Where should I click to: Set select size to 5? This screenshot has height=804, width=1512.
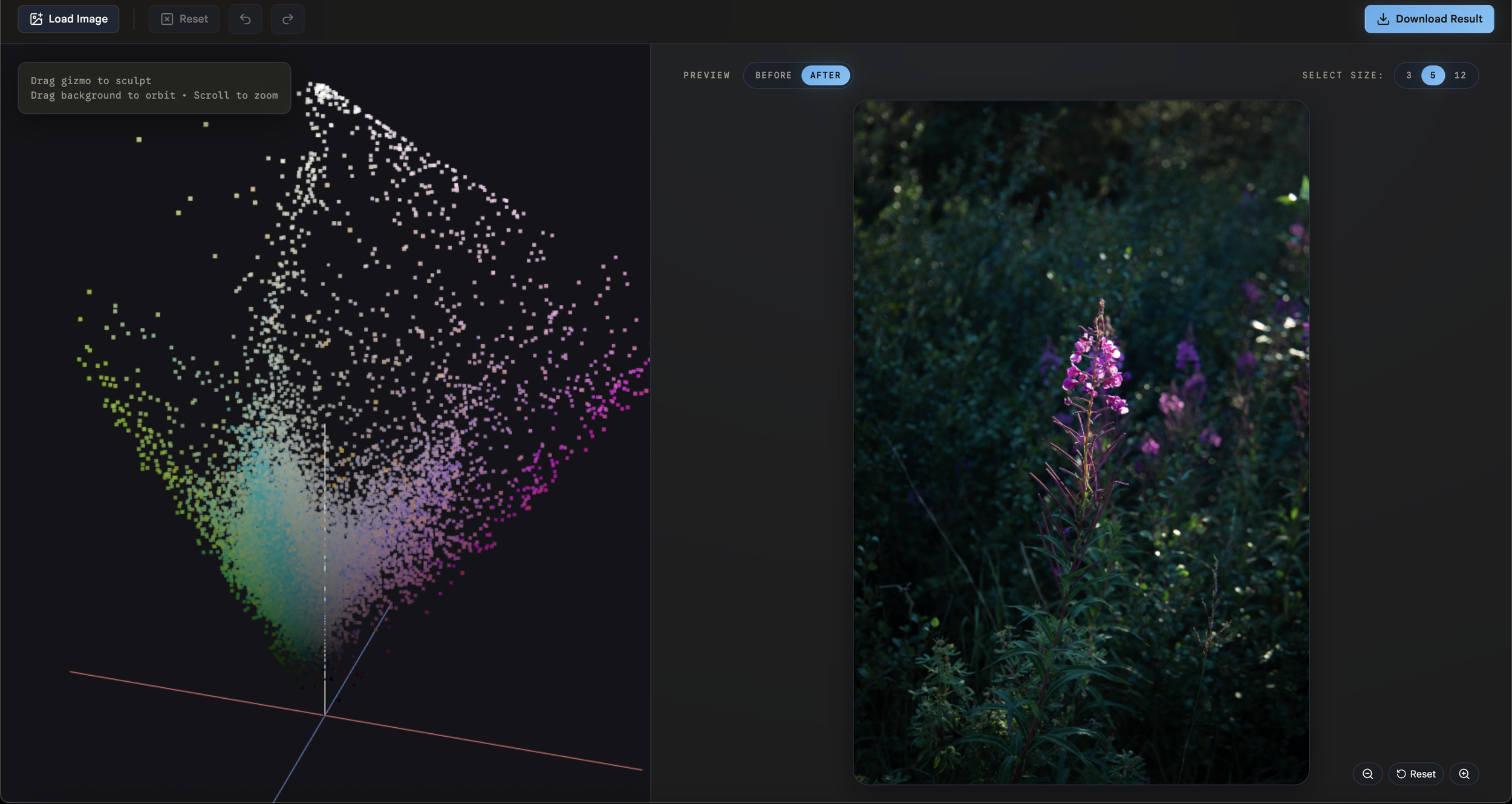point(1432,75)
